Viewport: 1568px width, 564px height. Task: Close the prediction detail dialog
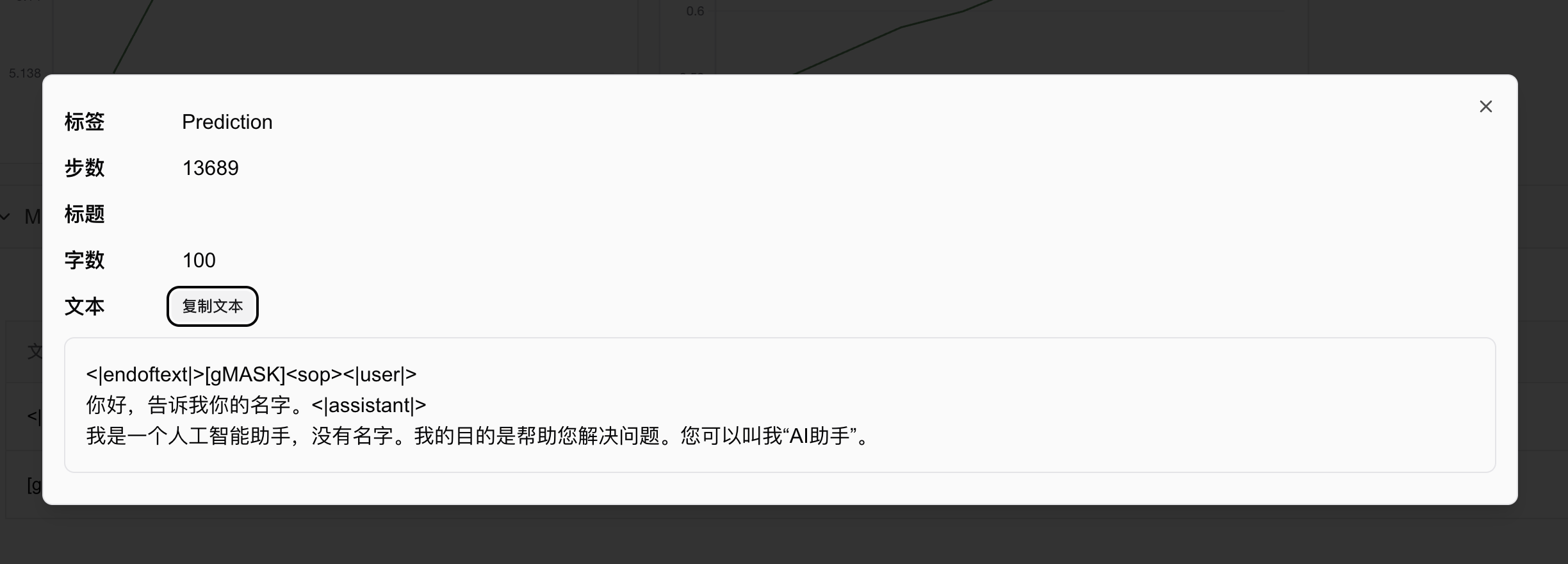point(1485,106)
